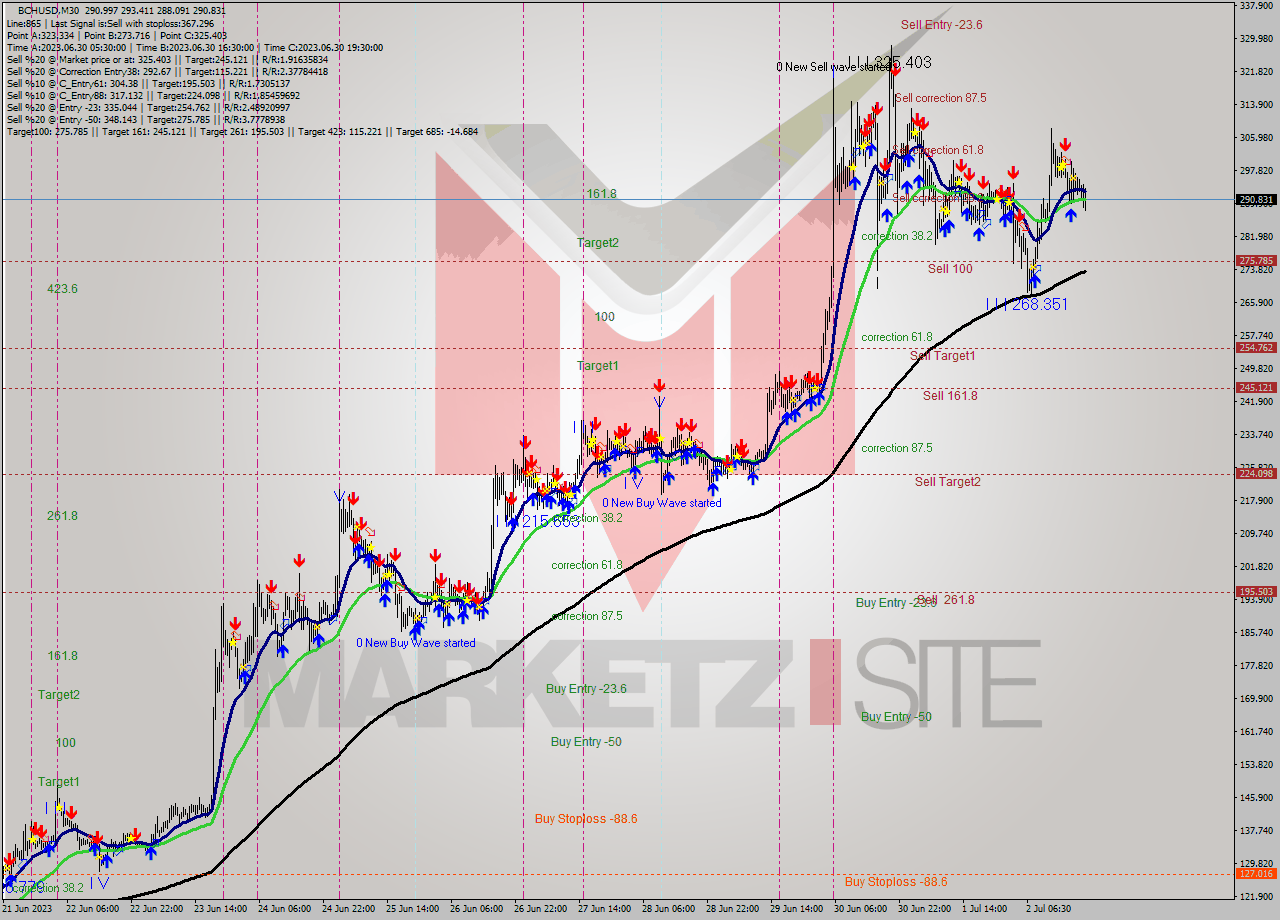
Task: Click the orange 'Buy Stoploss -88.6' label above Buy Entry -50
Action: tap(586, 819)
